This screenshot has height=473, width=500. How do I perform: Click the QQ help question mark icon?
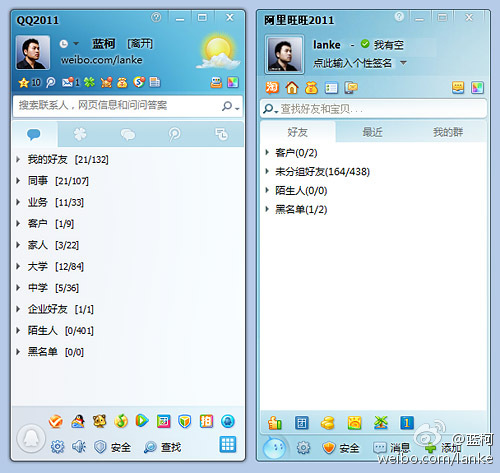coord(156,17)
